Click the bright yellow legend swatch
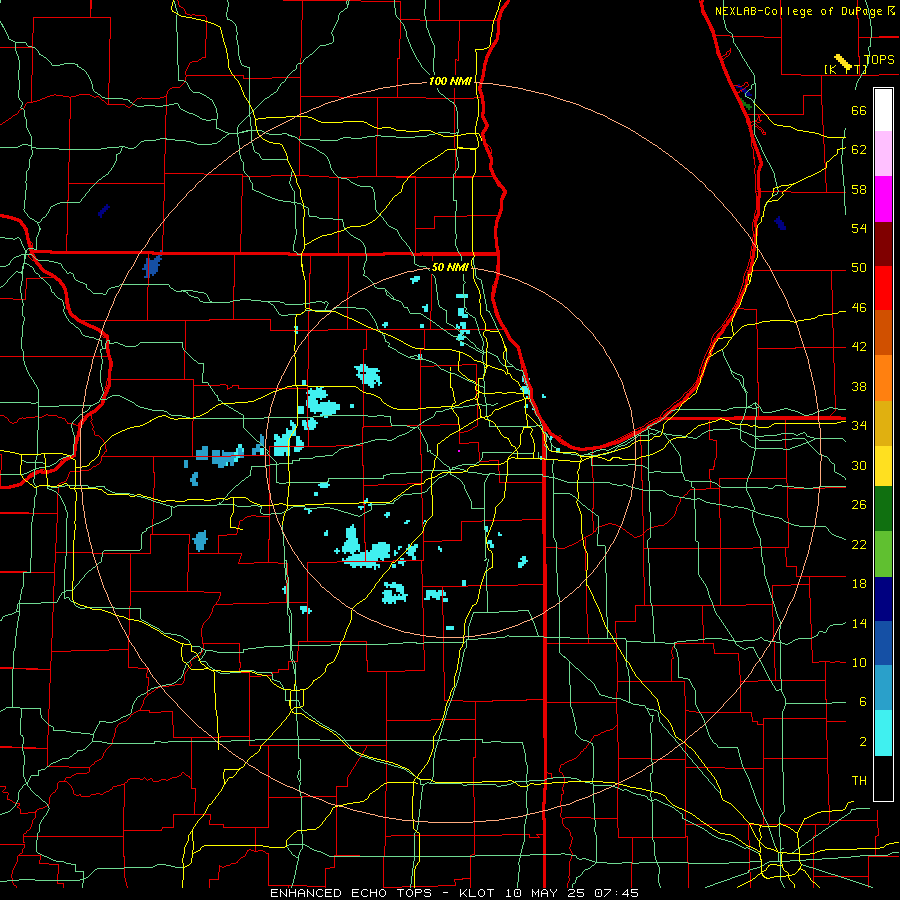Viewport: 900px width, 900px height. 883,465
